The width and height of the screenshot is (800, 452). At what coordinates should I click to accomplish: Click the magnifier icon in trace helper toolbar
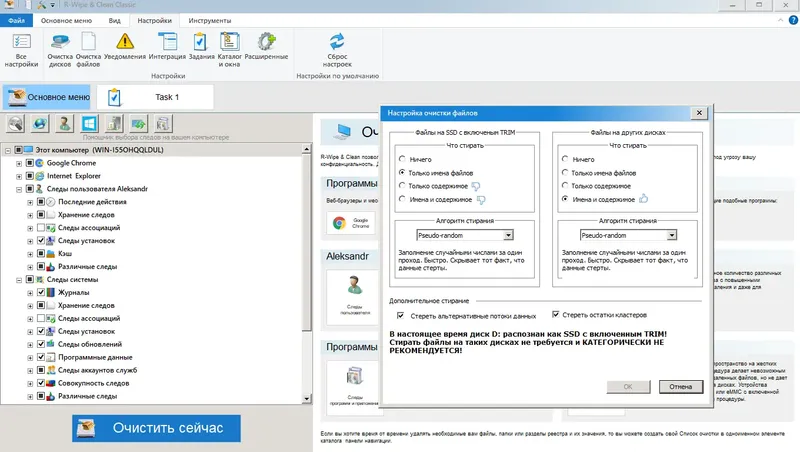pos(16,123)
